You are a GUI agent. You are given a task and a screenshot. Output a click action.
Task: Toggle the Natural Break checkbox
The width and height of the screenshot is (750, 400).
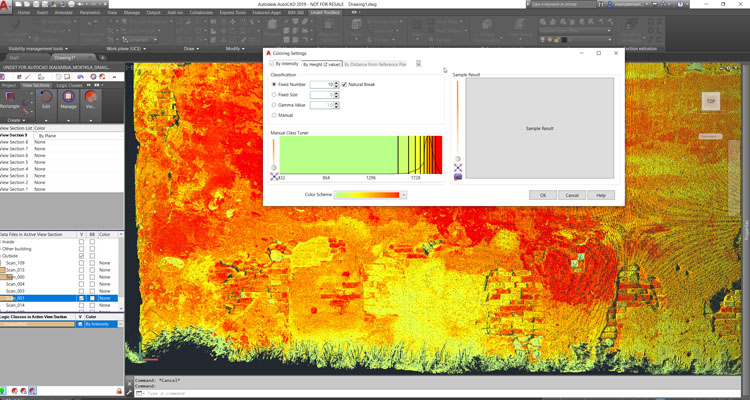344,84
